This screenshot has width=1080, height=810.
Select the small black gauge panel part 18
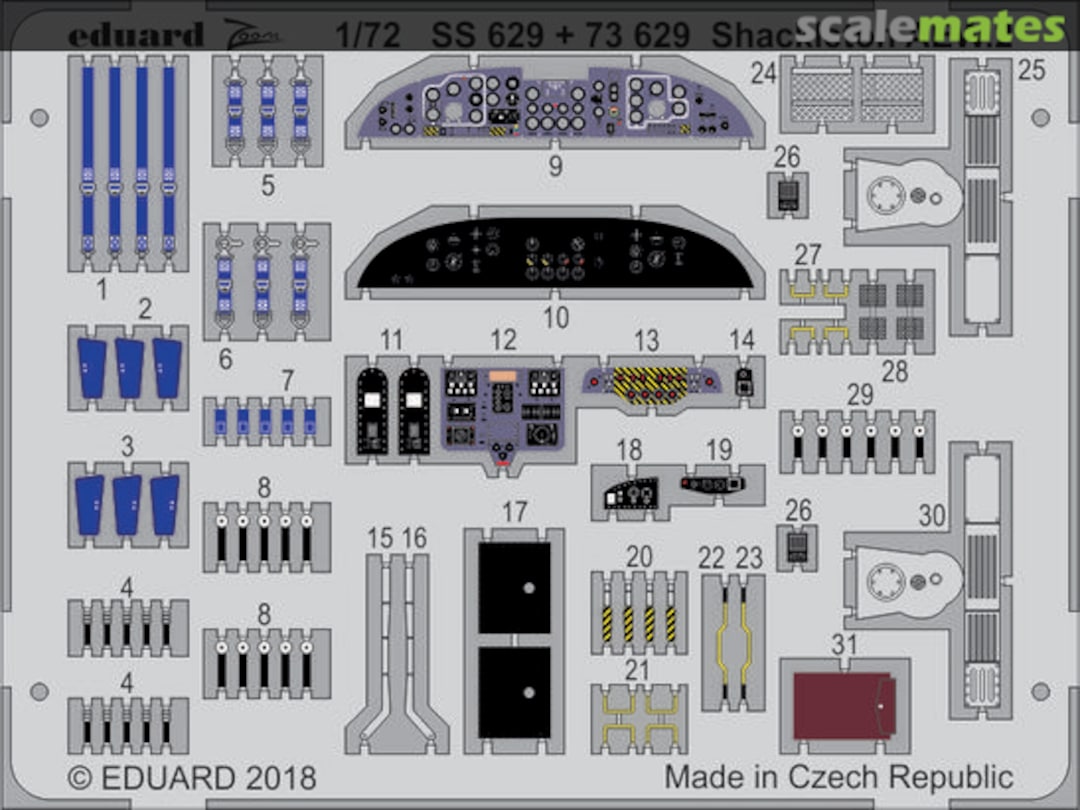(x=630, y=494)
